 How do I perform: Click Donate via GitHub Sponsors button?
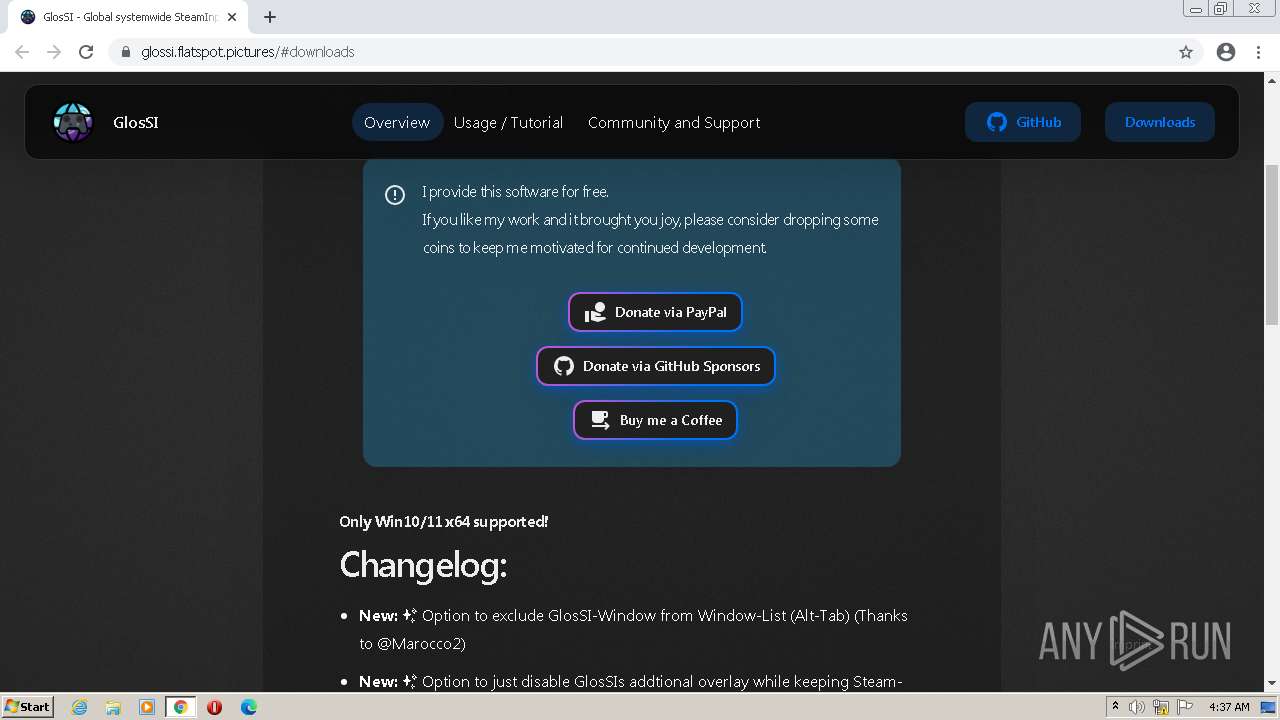point(655,366)
